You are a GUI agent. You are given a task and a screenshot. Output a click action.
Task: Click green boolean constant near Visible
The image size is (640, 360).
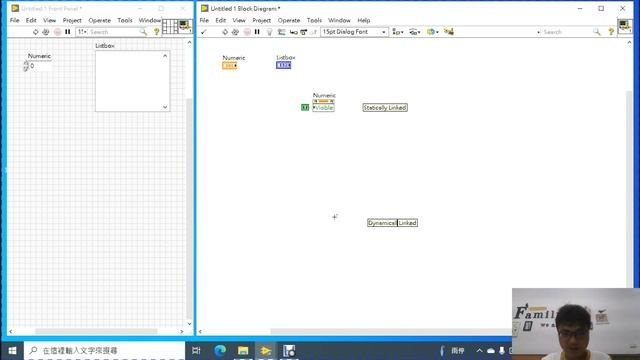click(305, 107)
